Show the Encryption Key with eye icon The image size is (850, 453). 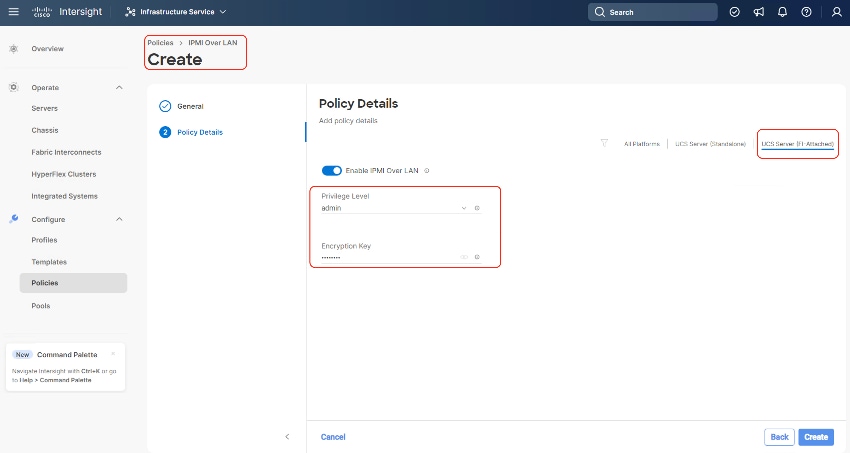click(x=464, y=257)
